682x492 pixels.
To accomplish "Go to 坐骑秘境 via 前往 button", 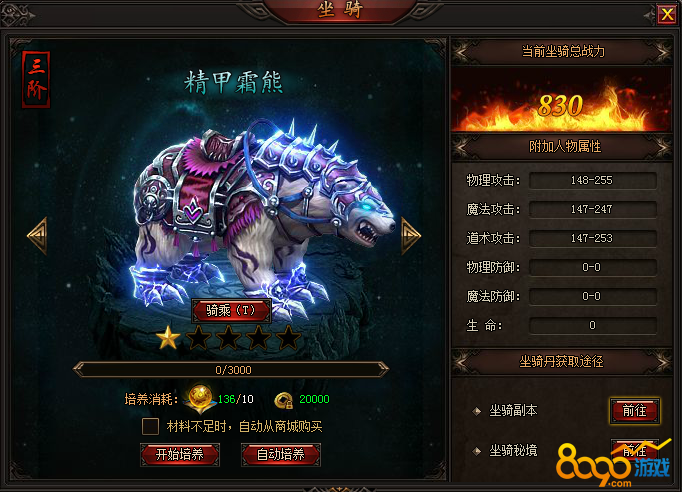I will [635, 451].
